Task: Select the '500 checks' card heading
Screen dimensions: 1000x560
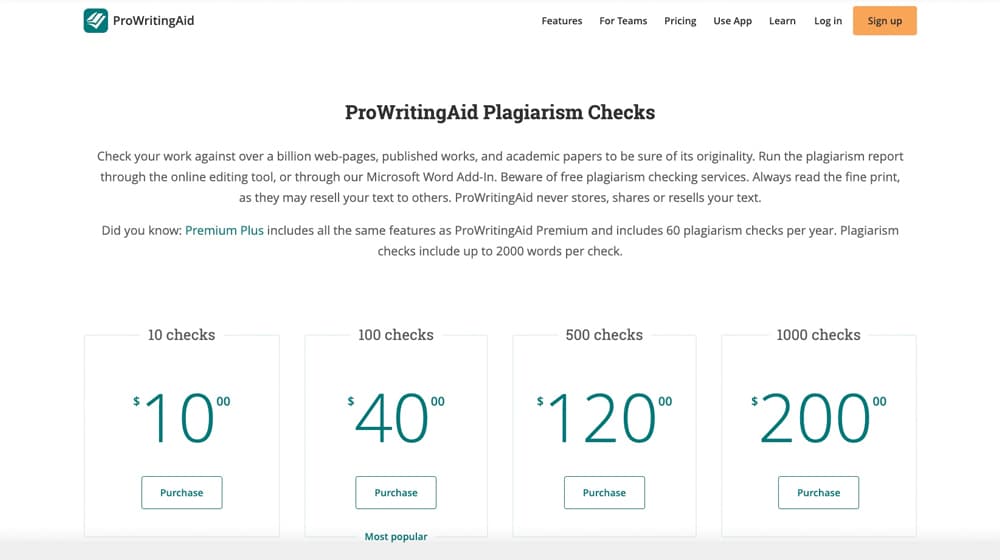Action: pos(604,335)
